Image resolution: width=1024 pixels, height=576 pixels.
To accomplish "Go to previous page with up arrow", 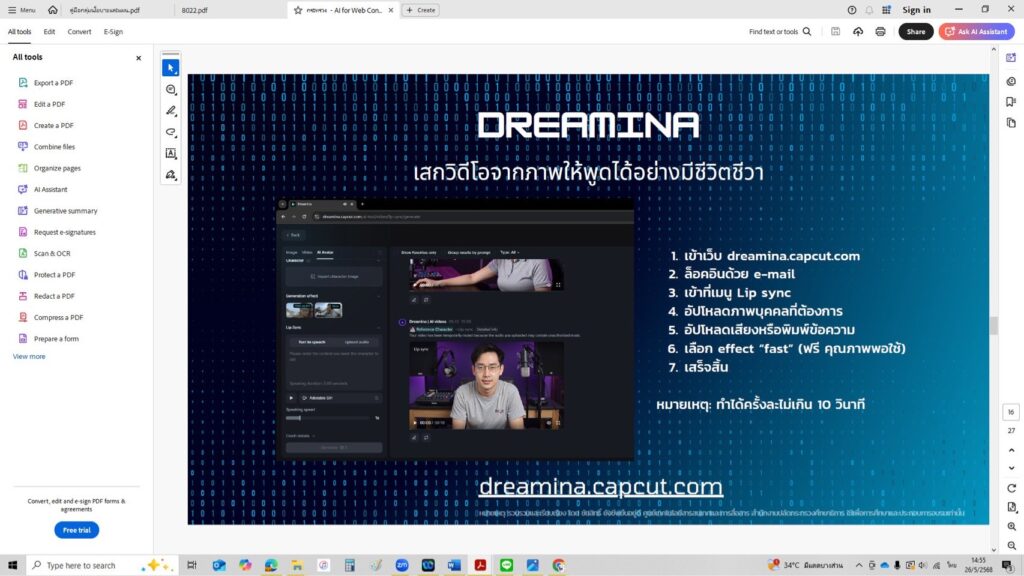I will coord(1012,451).
